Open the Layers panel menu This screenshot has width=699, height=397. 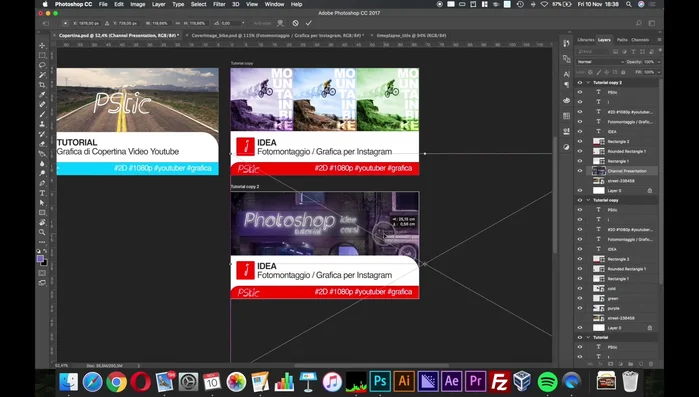pyautogui.click(x=659, y=40)
